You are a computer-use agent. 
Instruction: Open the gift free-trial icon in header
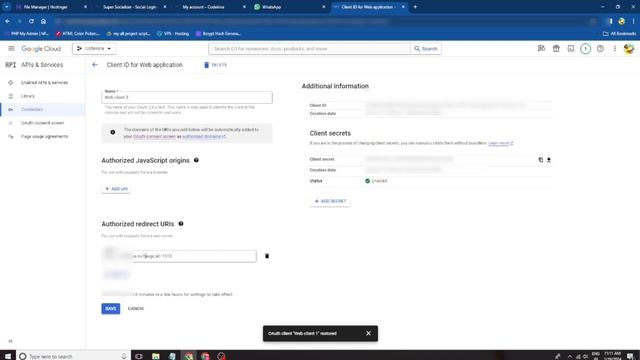(556, 49)
